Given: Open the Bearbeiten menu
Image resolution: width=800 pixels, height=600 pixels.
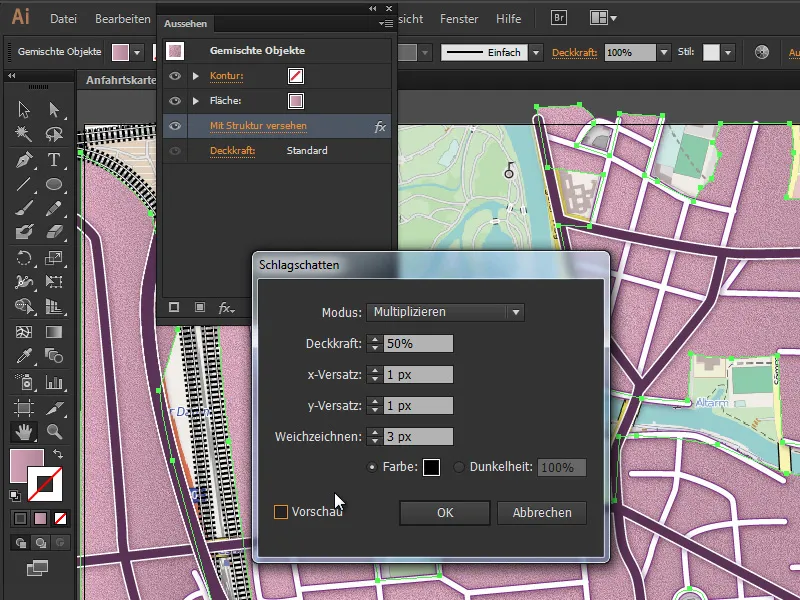Looking at the screenshot, I should point(122,19).
